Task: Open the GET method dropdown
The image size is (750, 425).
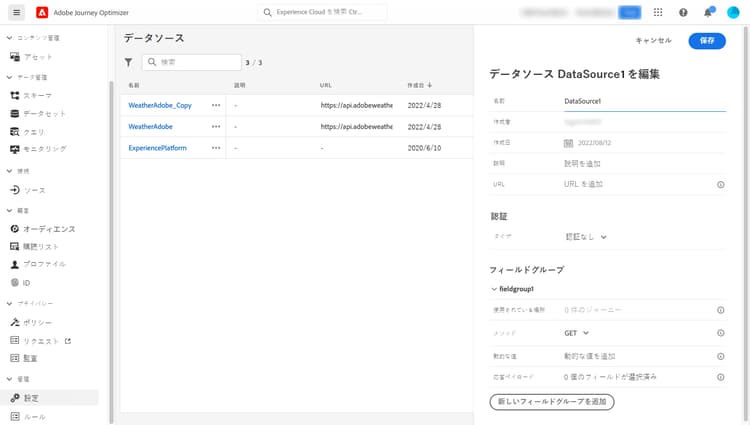Action: [576, 333]
